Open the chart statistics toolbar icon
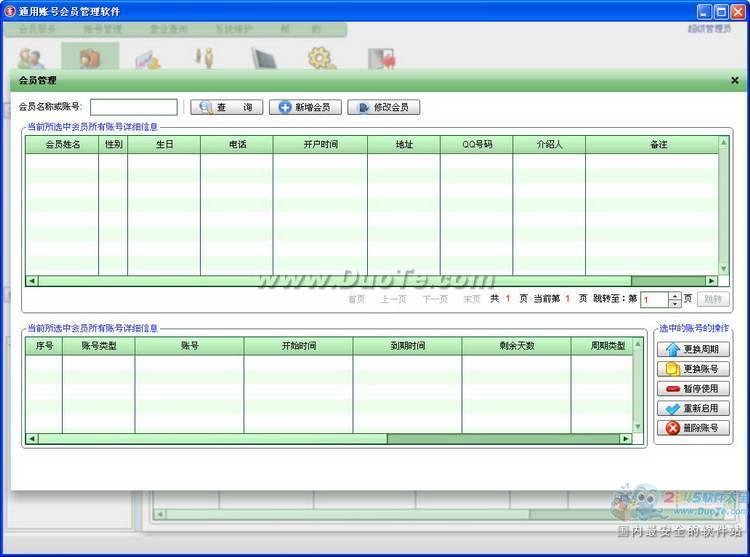Screen dimensions: 750x557 pyautogui.click(x=148, y=59)
